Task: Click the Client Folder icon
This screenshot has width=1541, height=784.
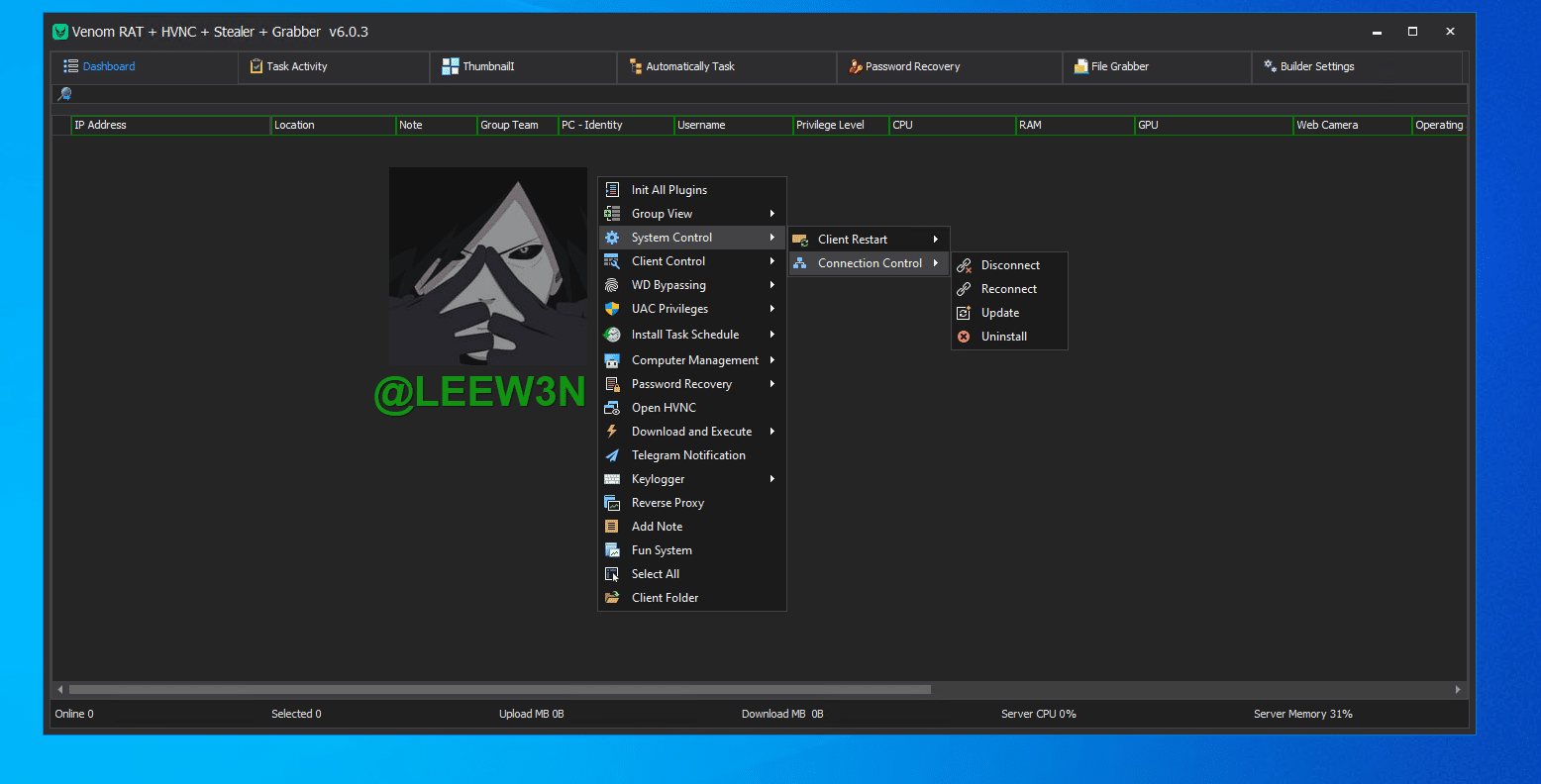Action: [x=612, y=598]
